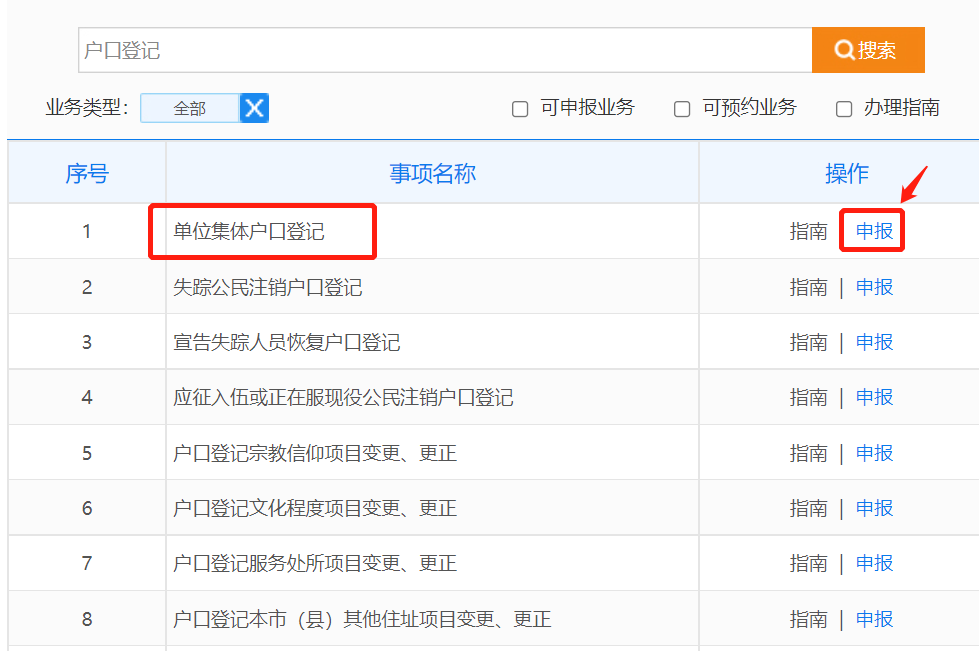
Task: Click 申报 for 户口登记文化程度项目变更
Action: 874,509
